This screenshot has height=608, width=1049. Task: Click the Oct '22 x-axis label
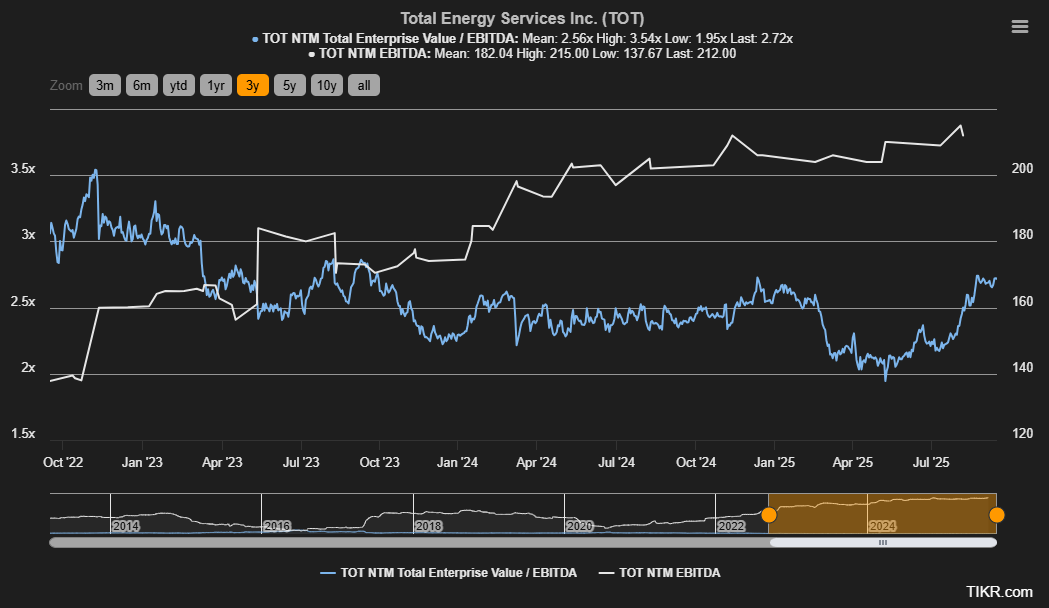(x=63, y=462)
